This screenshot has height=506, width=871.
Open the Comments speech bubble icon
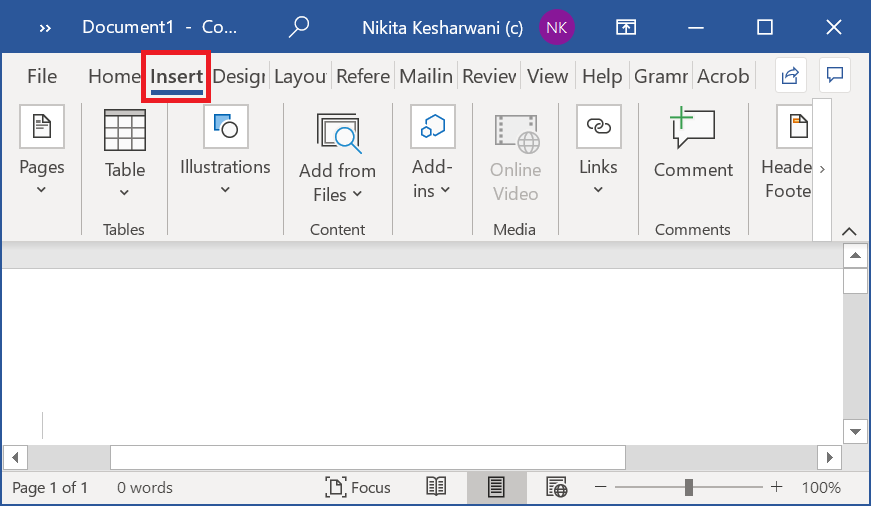click(835, 75)
